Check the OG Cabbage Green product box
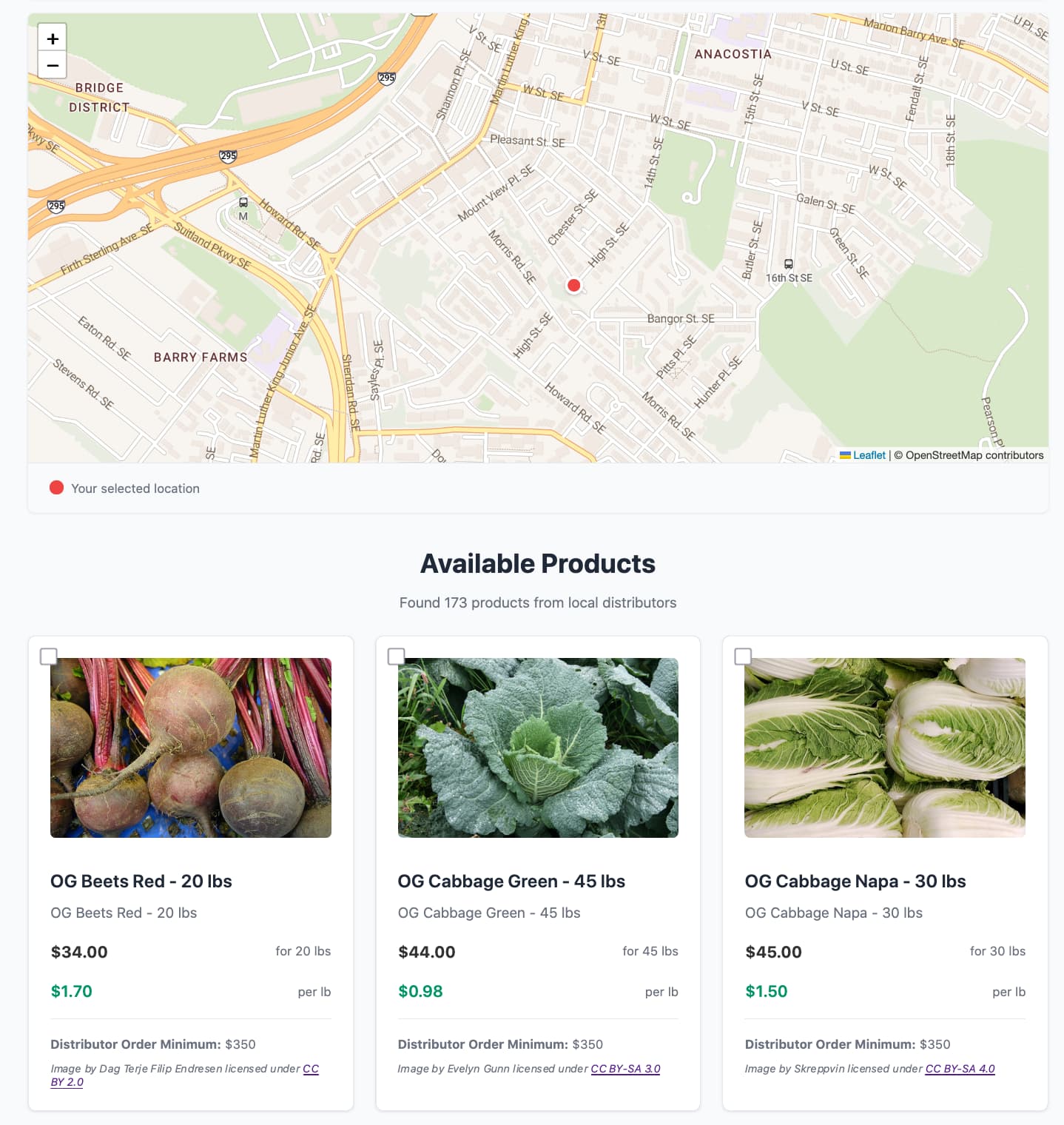This screenshot has width=1064, height=1125. click(x=397, y=656)
